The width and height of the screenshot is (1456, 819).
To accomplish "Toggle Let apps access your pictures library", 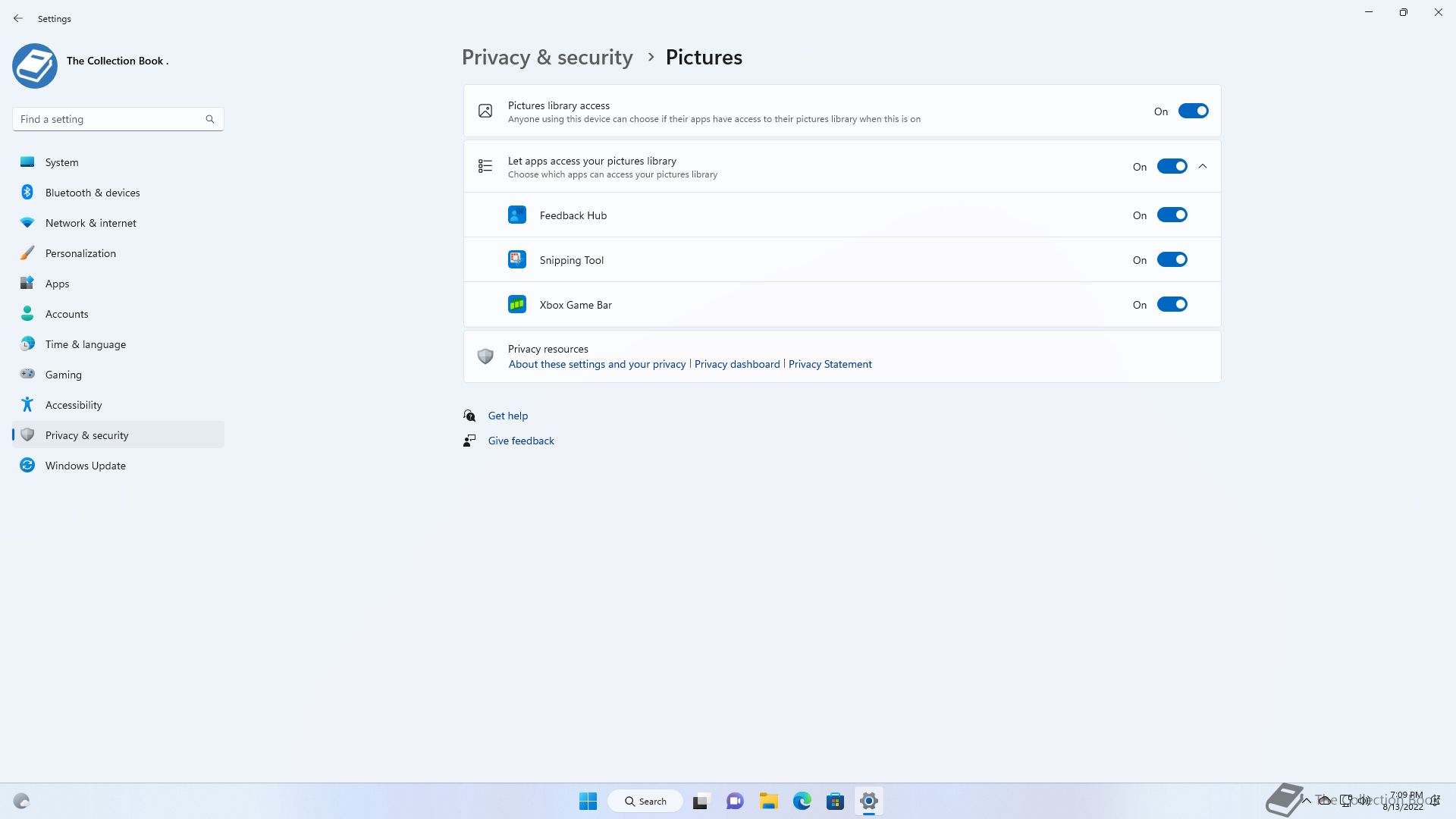I will click(x=1172, y=166).
